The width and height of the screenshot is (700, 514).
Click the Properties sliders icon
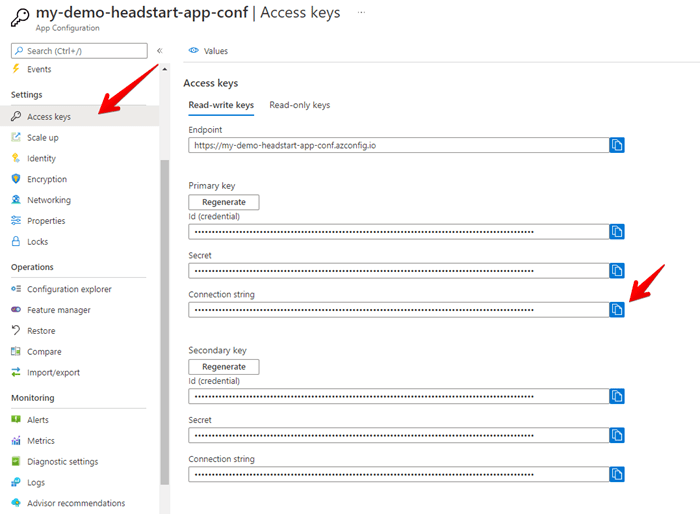pyautogui.click(x=16, y=220)
